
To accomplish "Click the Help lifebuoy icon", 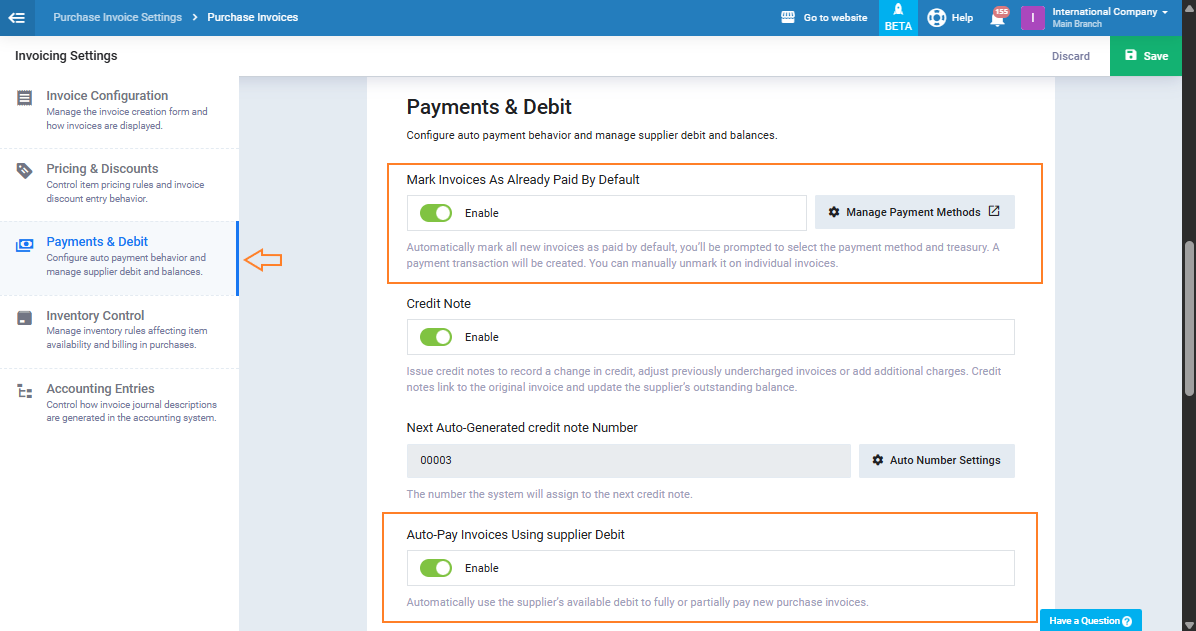I will click(936, 18).
